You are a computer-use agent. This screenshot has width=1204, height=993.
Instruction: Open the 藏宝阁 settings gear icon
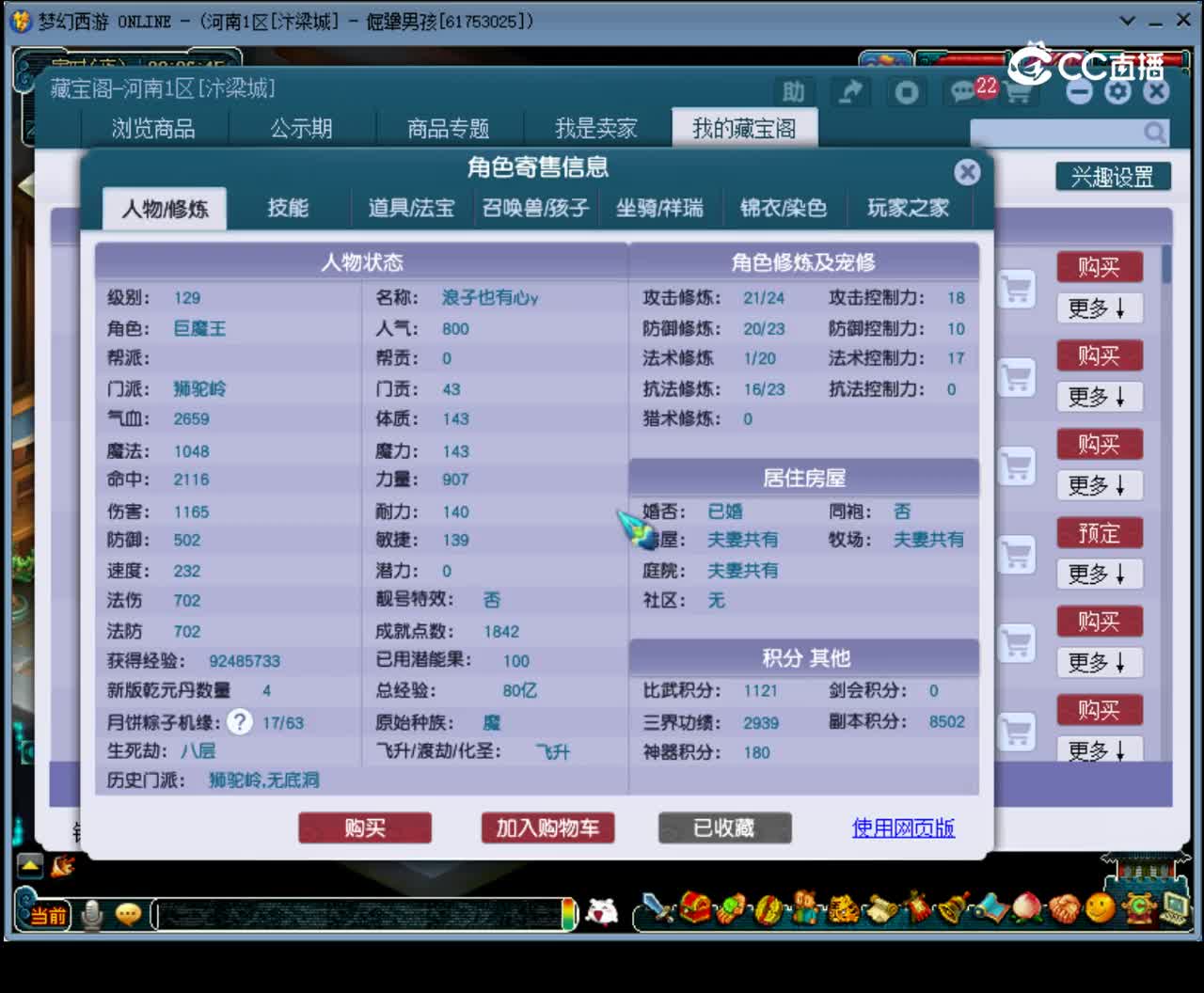(x=1117, y=91)
